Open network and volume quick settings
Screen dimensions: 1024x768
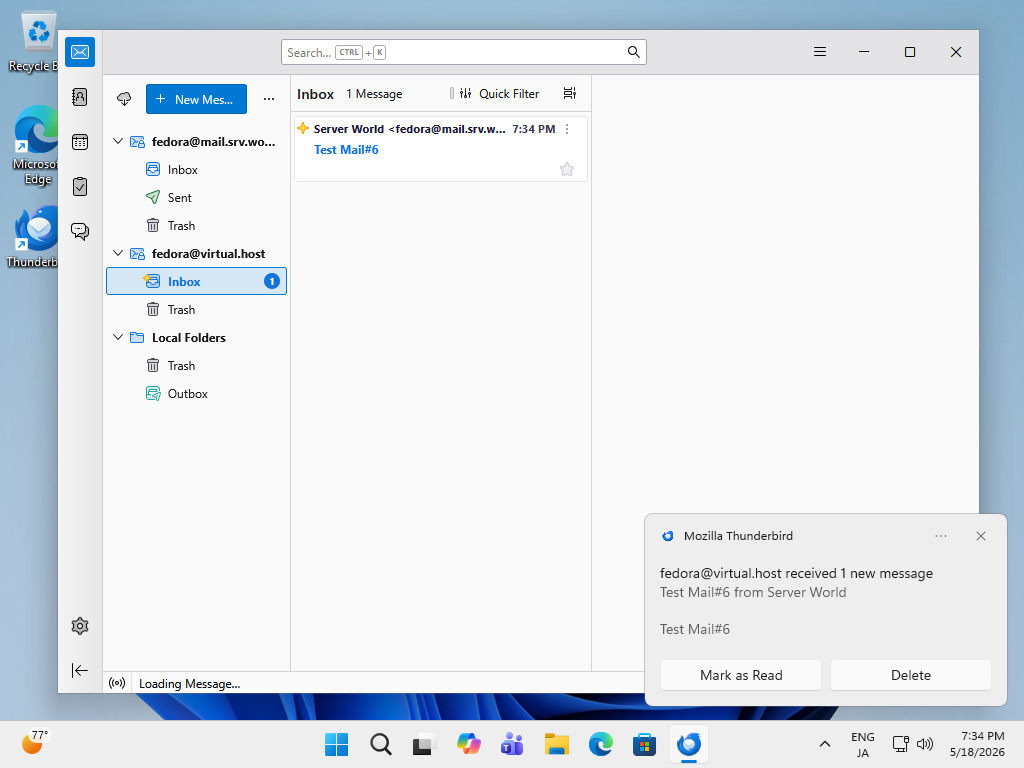(x=912, y=744)
